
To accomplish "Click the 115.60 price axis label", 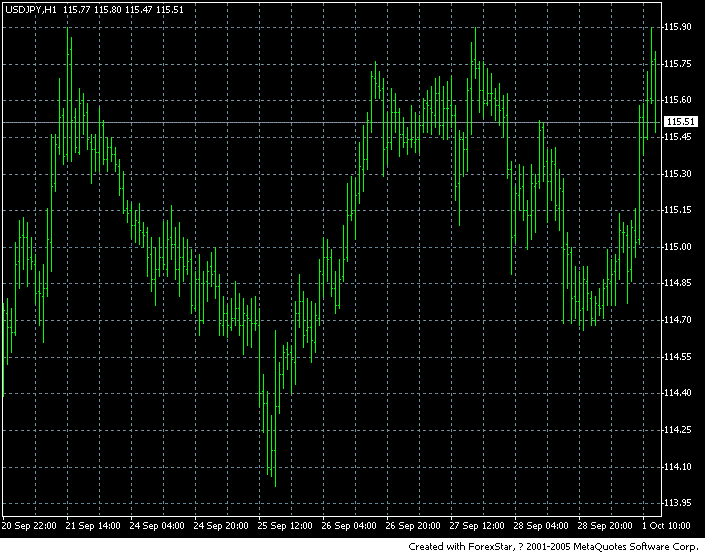I will coord(678,100).
